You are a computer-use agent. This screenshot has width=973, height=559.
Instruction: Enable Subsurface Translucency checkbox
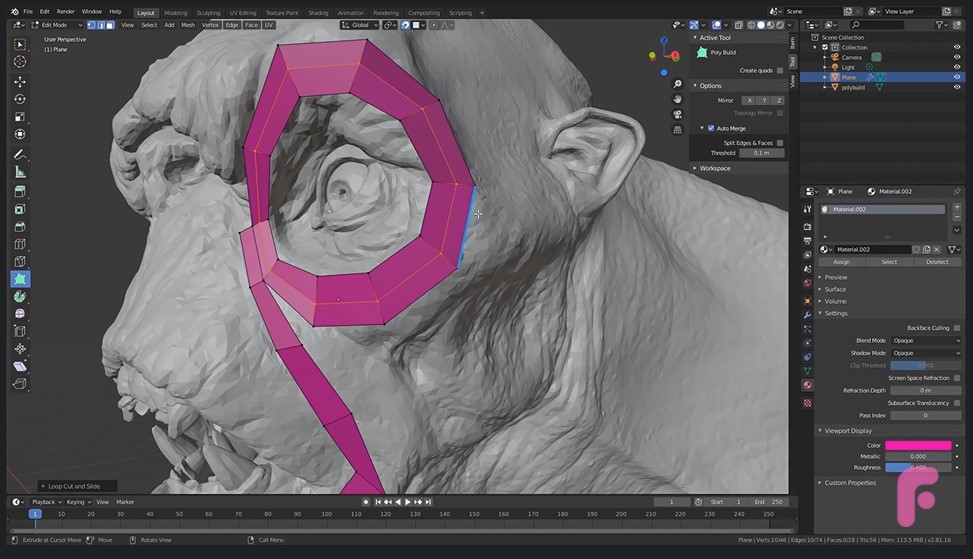point(957,403)
